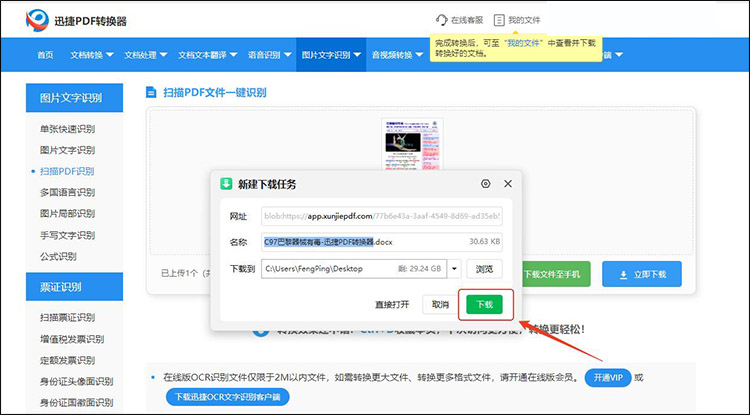This screenshot has height=415, width=750.
Task: Click the 票证识别 sidebar section header
Action: (x=74, y=287)
